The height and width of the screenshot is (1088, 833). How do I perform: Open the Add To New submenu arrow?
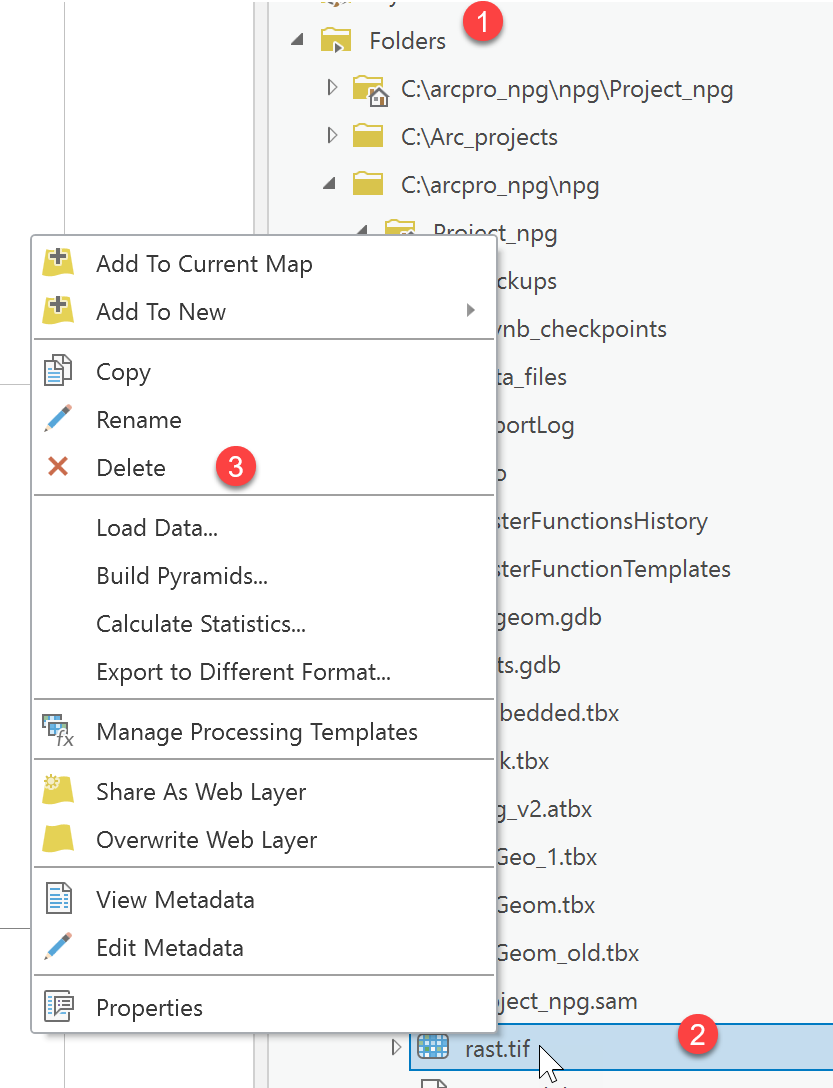[470, 311]
